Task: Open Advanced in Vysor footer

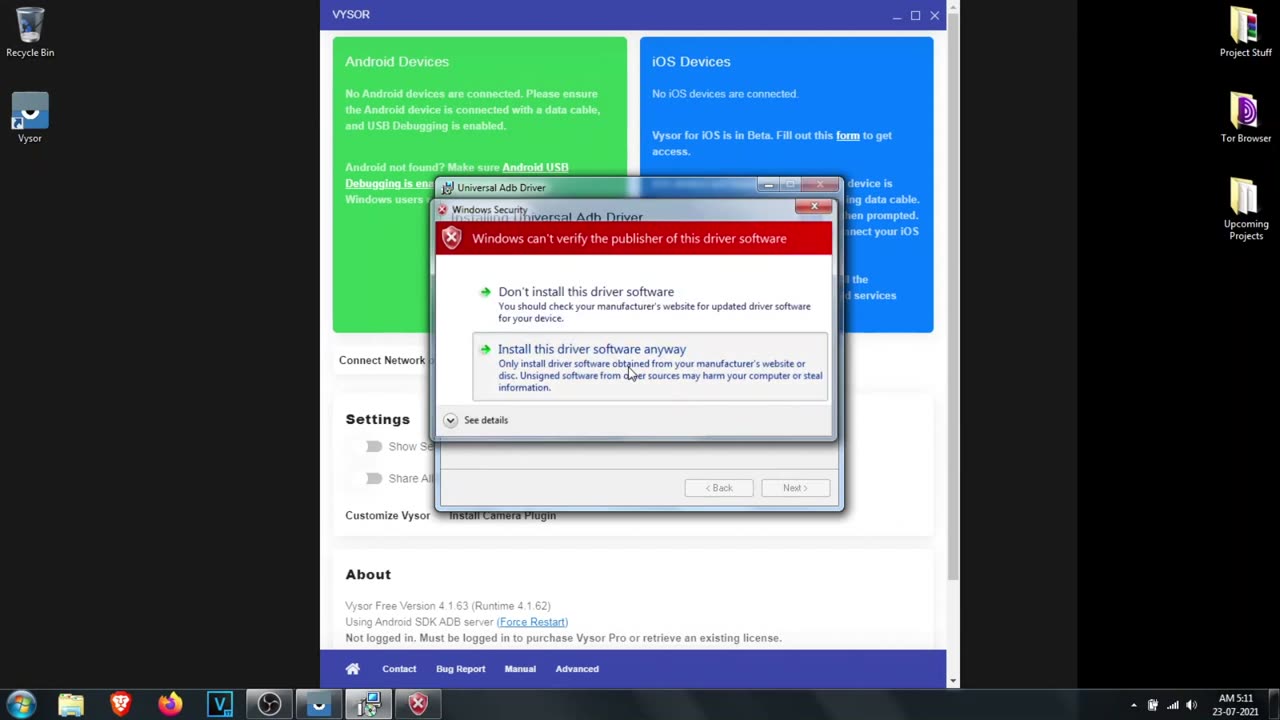Action: click(577, 669)
